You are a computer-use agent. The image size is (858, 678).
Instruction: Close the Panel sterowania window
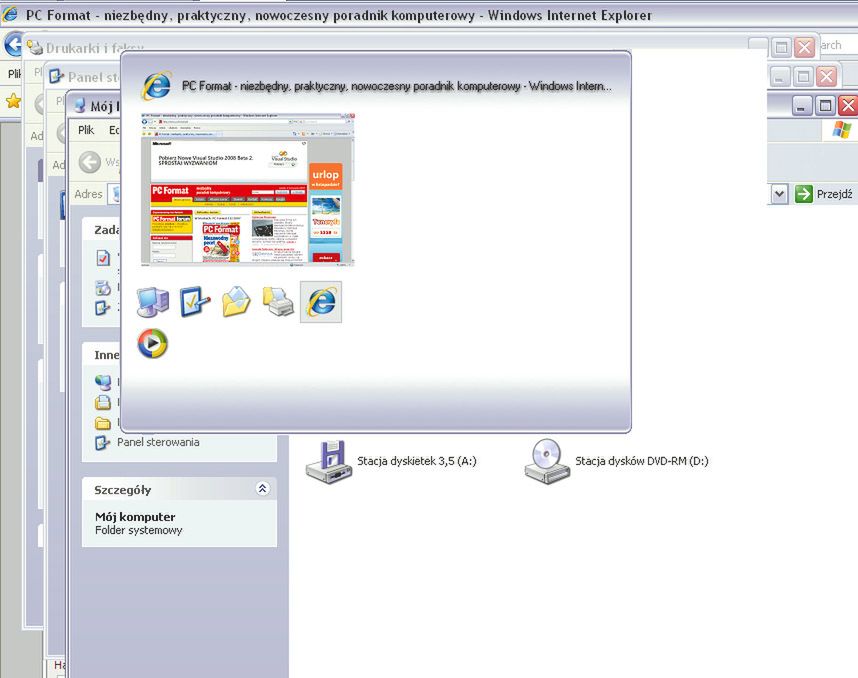826,76
